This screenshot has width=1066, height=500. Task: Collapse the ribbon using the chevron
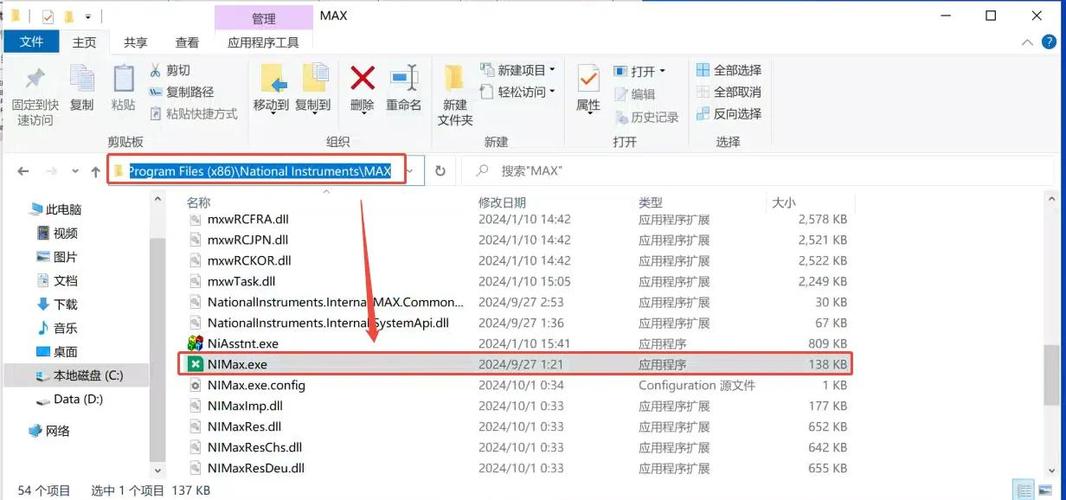coord(1027,42)
